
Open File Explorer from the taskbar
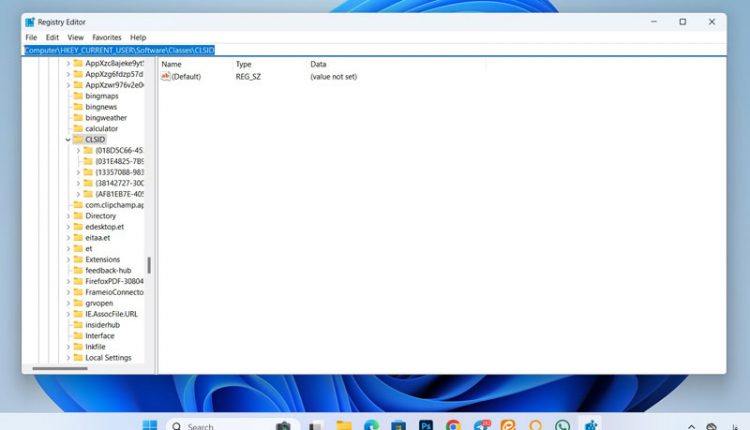[x=344, y=425]
